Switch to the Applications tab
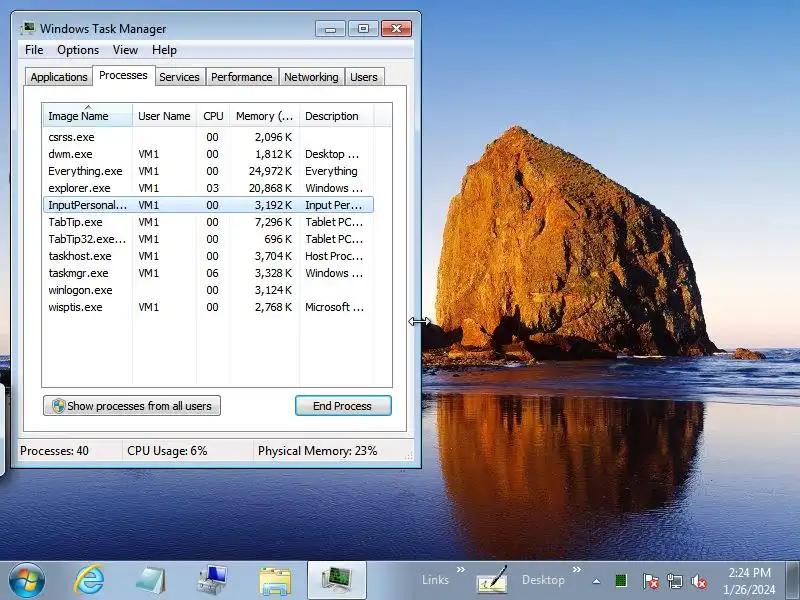Viewport: 800px width, 600px height. [x=59, y=77]
